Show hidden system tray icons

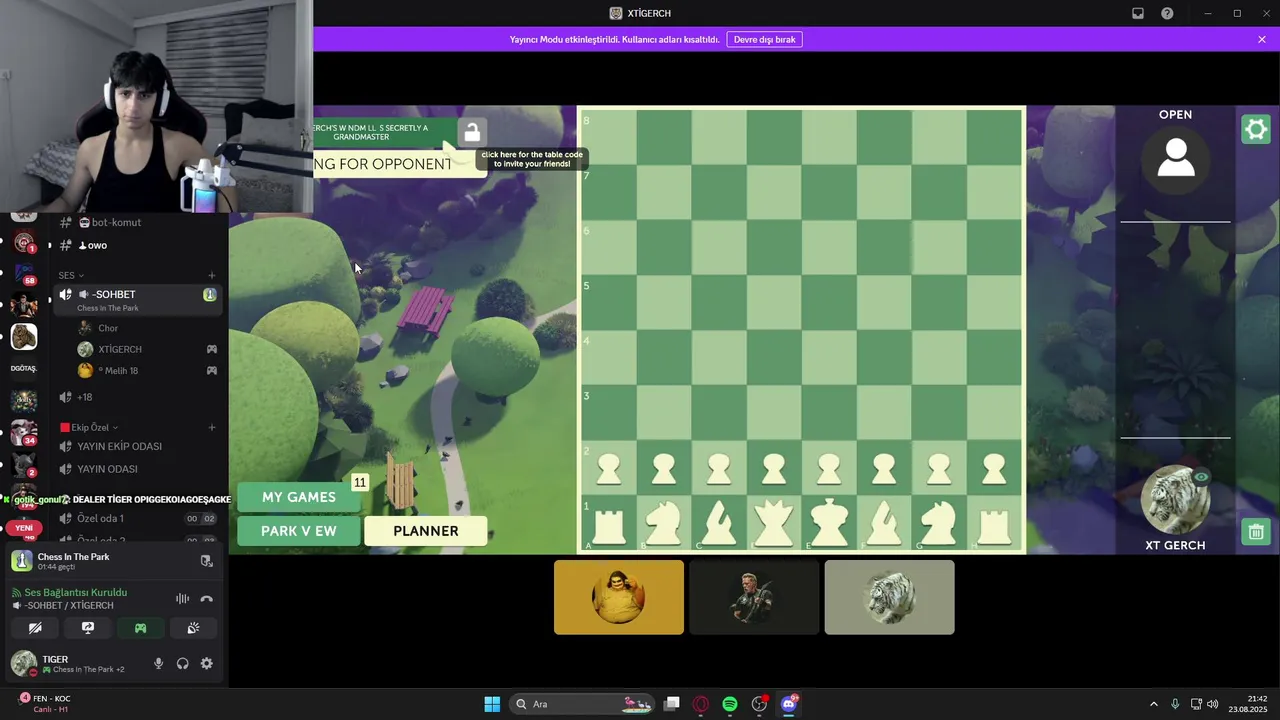pos(1153,704)
